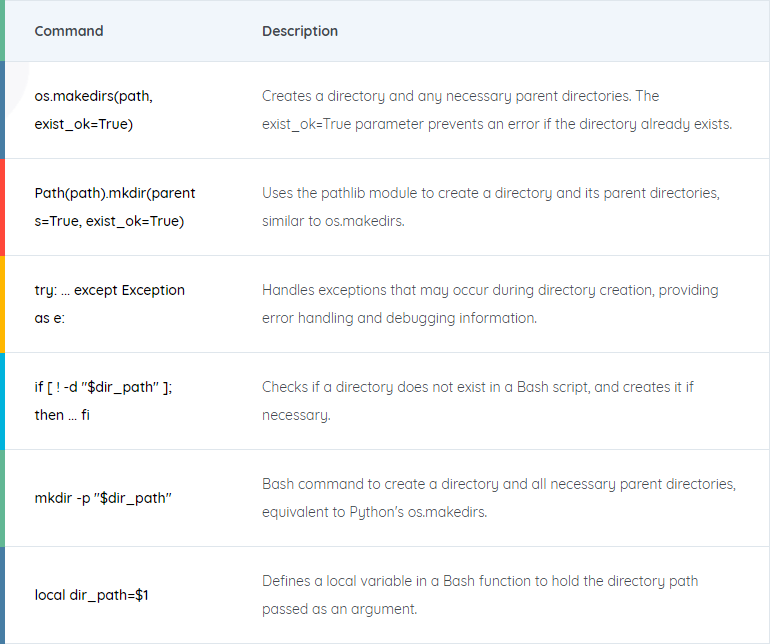Click the green color bar beside mkdir -p row
Screen dimensions: 770x644
tap(2, 498)
